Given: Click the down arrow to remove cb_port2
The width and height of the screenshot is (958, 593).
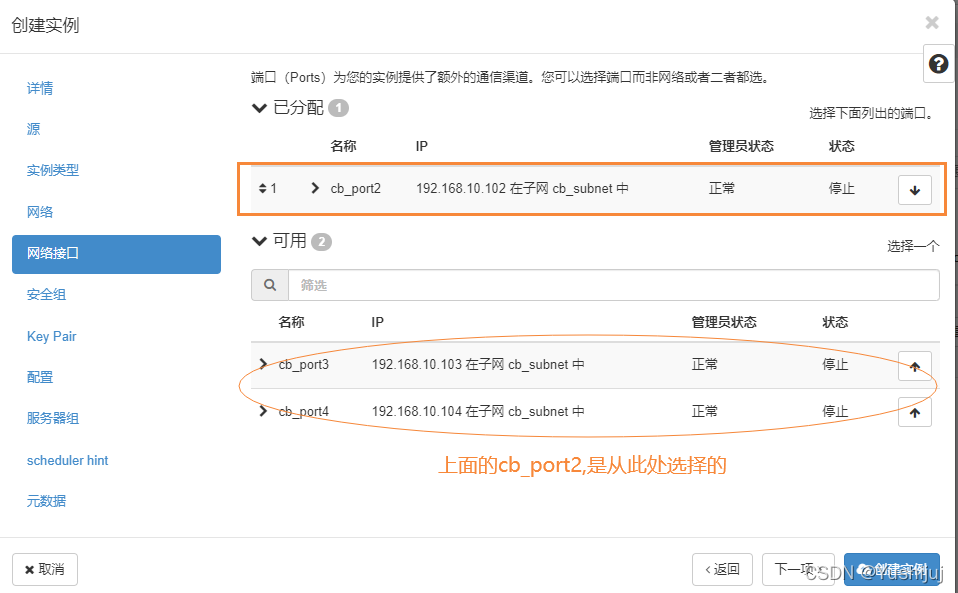Looking at the screenshot, I should (x=914, y=189).
